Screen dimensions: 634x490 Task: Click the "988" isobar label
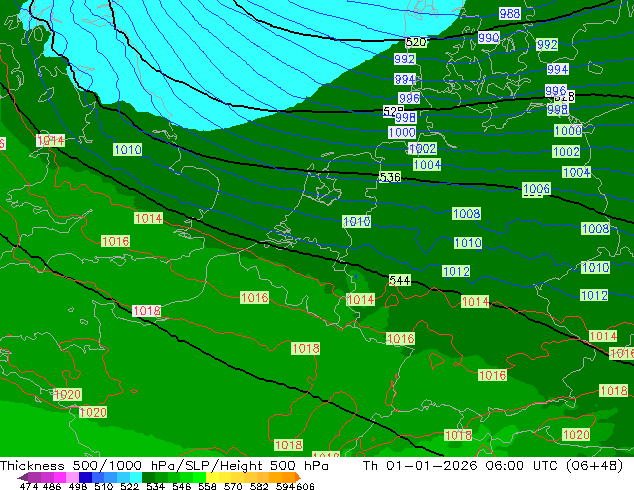coord(509,14)
